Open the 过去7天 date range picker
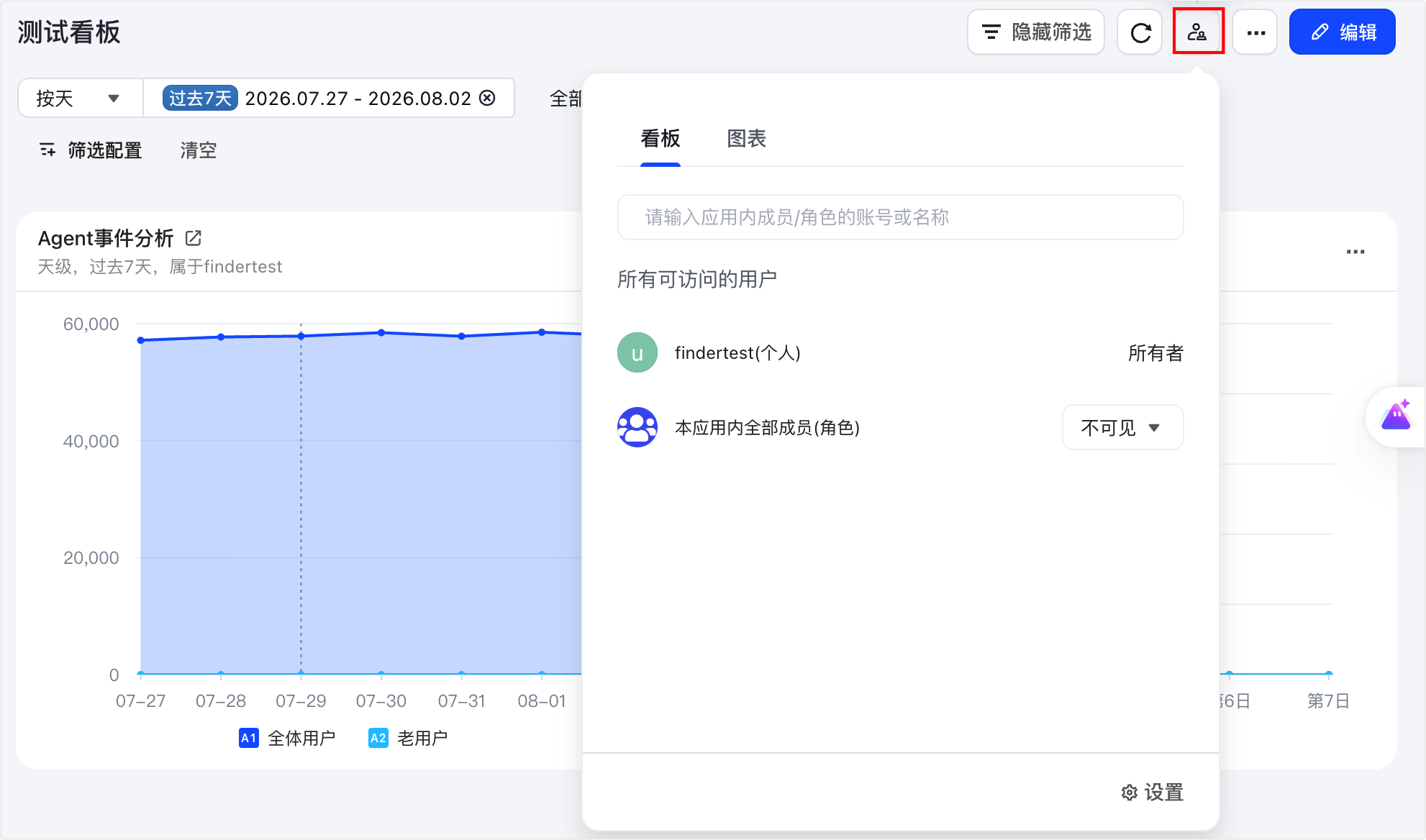Screen dimensions: 1426x840 pyautogui.click(x=329, y=98)
